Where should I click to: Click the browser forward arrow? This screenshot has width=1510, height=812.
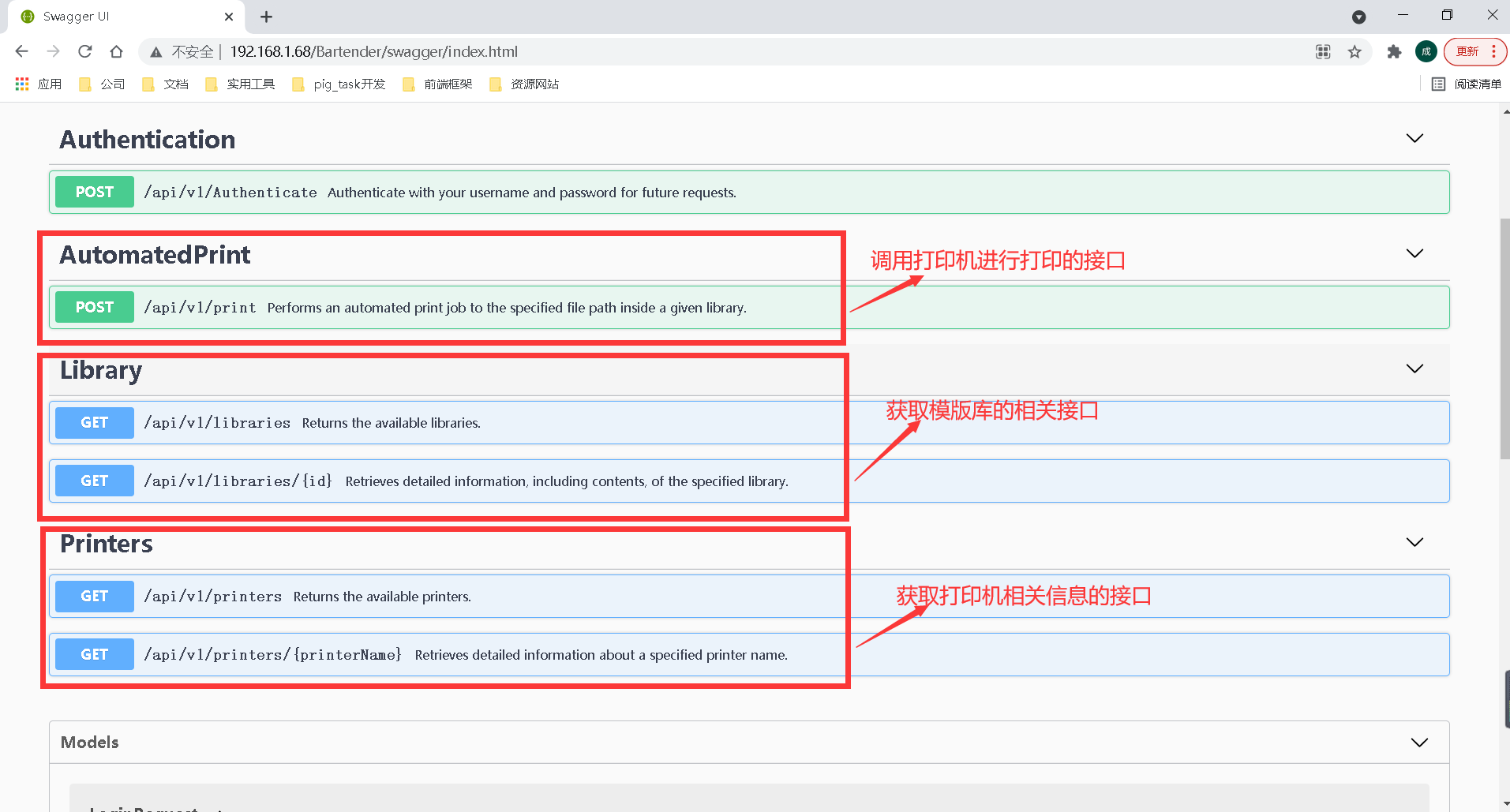pos(53,51)
